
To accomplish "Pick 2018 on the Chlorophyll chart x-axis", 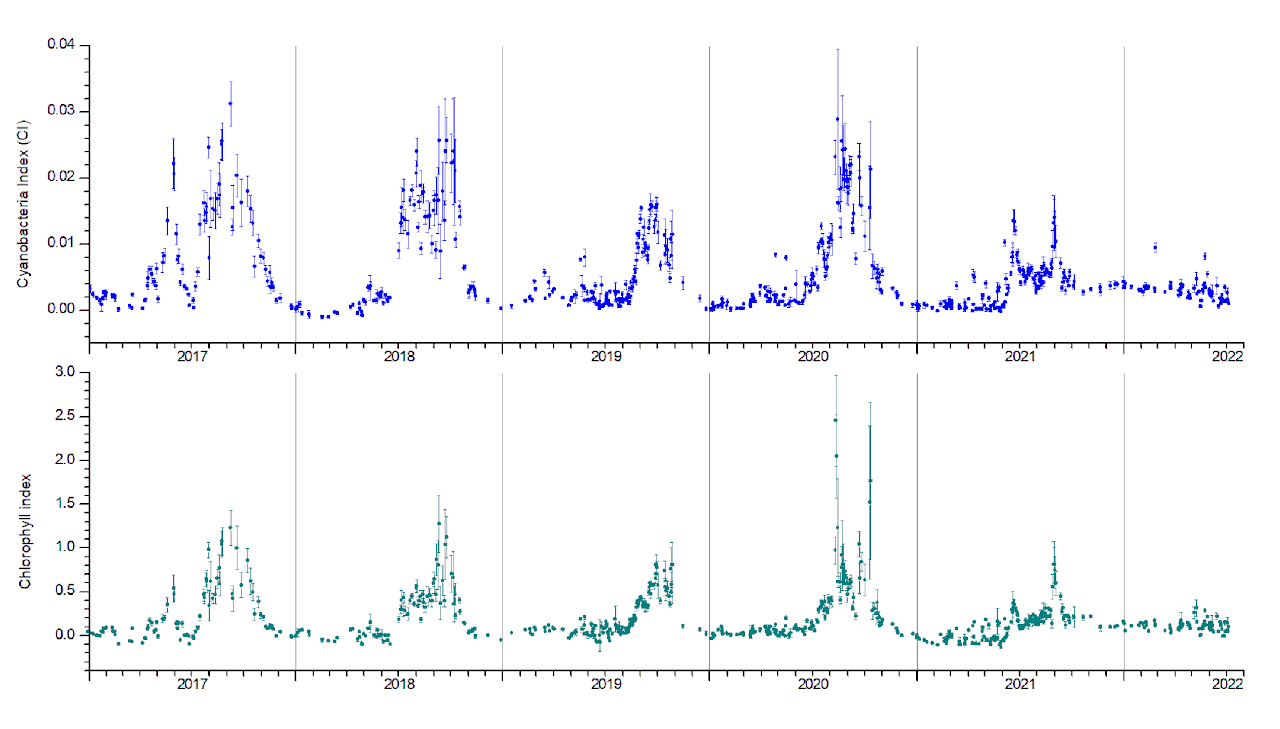I will tap(399, 685).
